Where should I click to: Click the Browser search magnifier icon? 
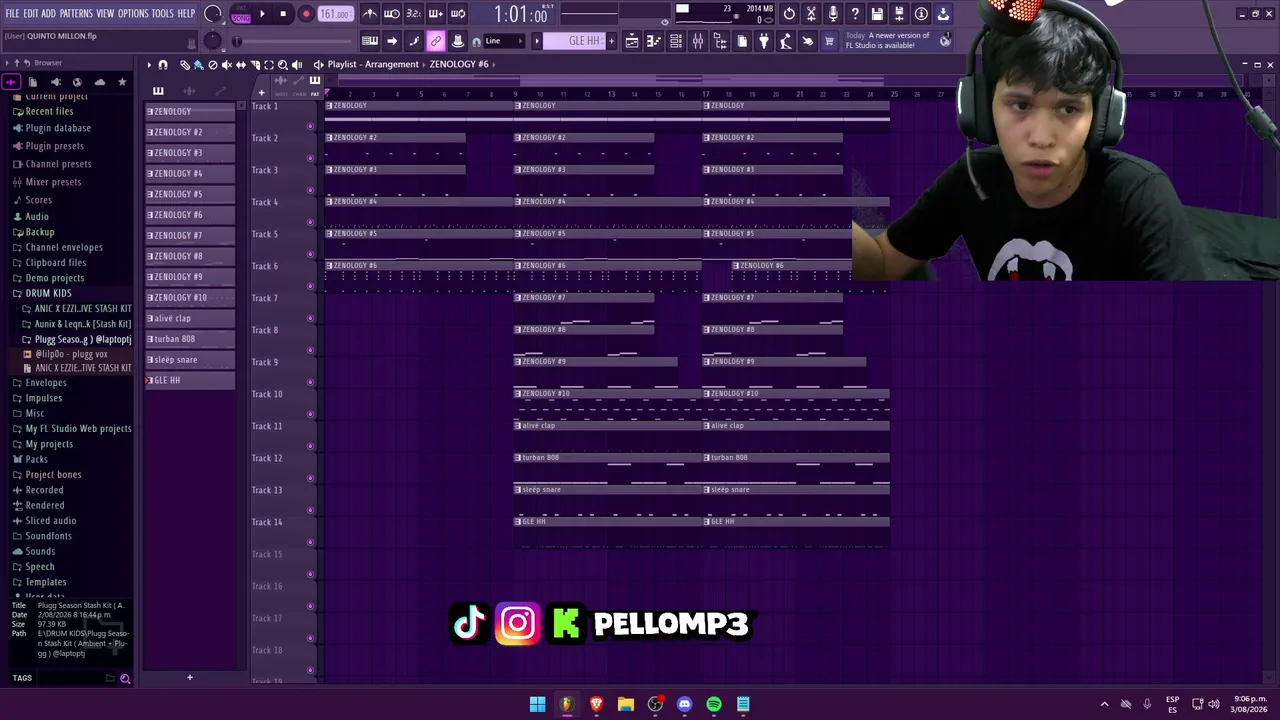[125, 678]
